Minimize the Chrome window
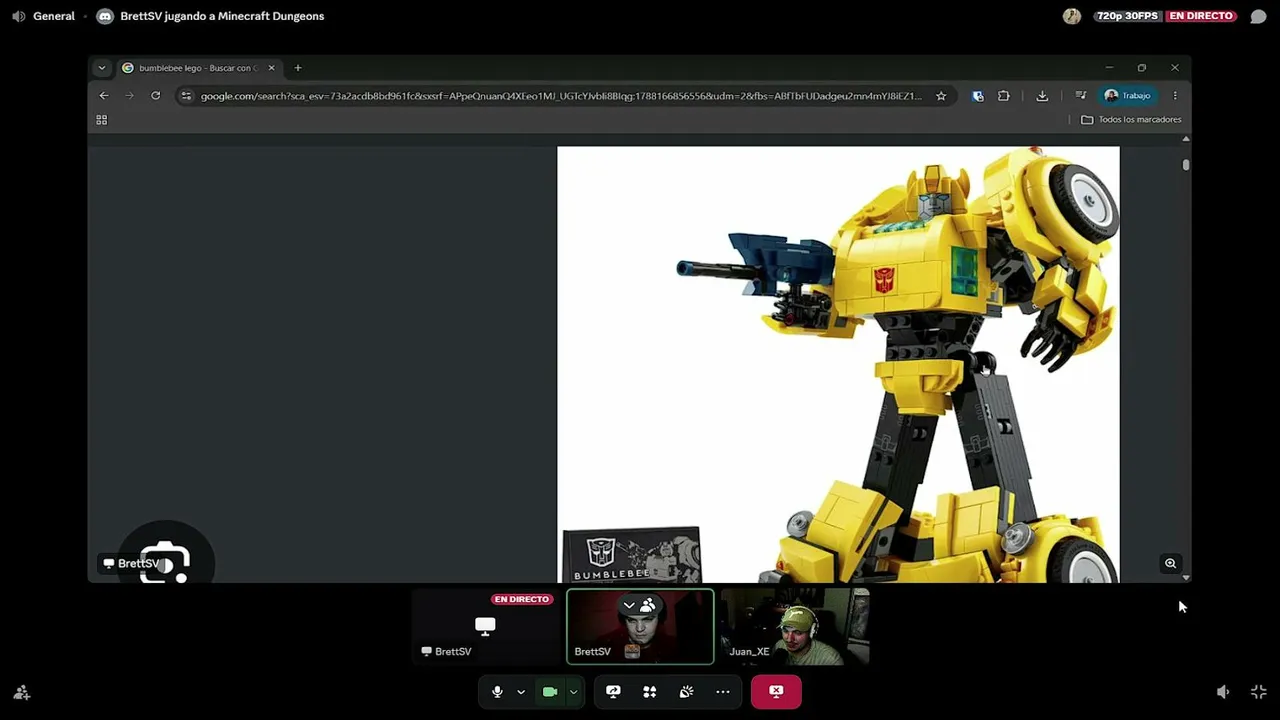 pos(1109,68)
